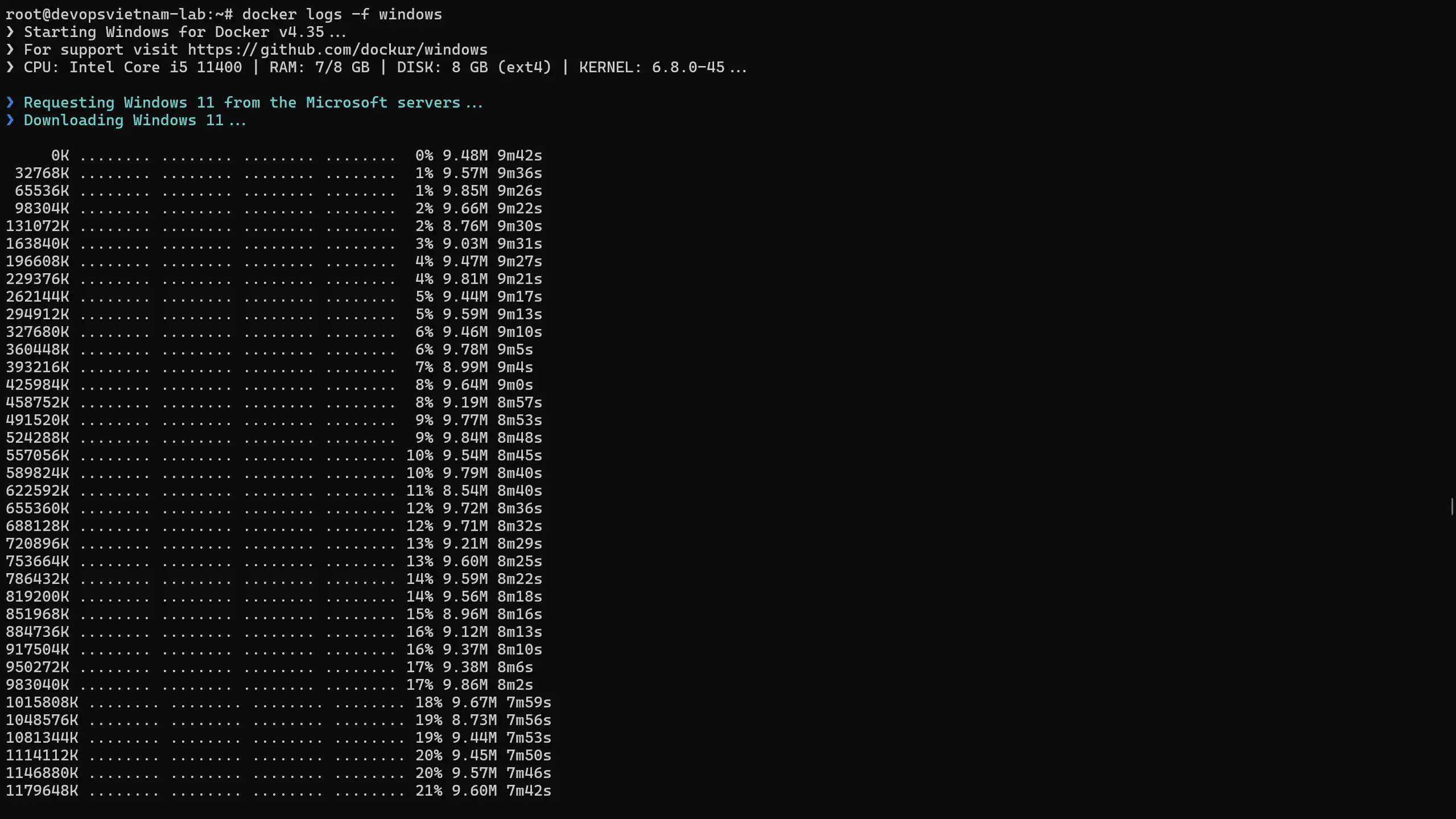The height and width of the screenshot is (819, 1456).
Task: Click the chevron before "Starting Windows for Docker"
Action: point(10,32)
